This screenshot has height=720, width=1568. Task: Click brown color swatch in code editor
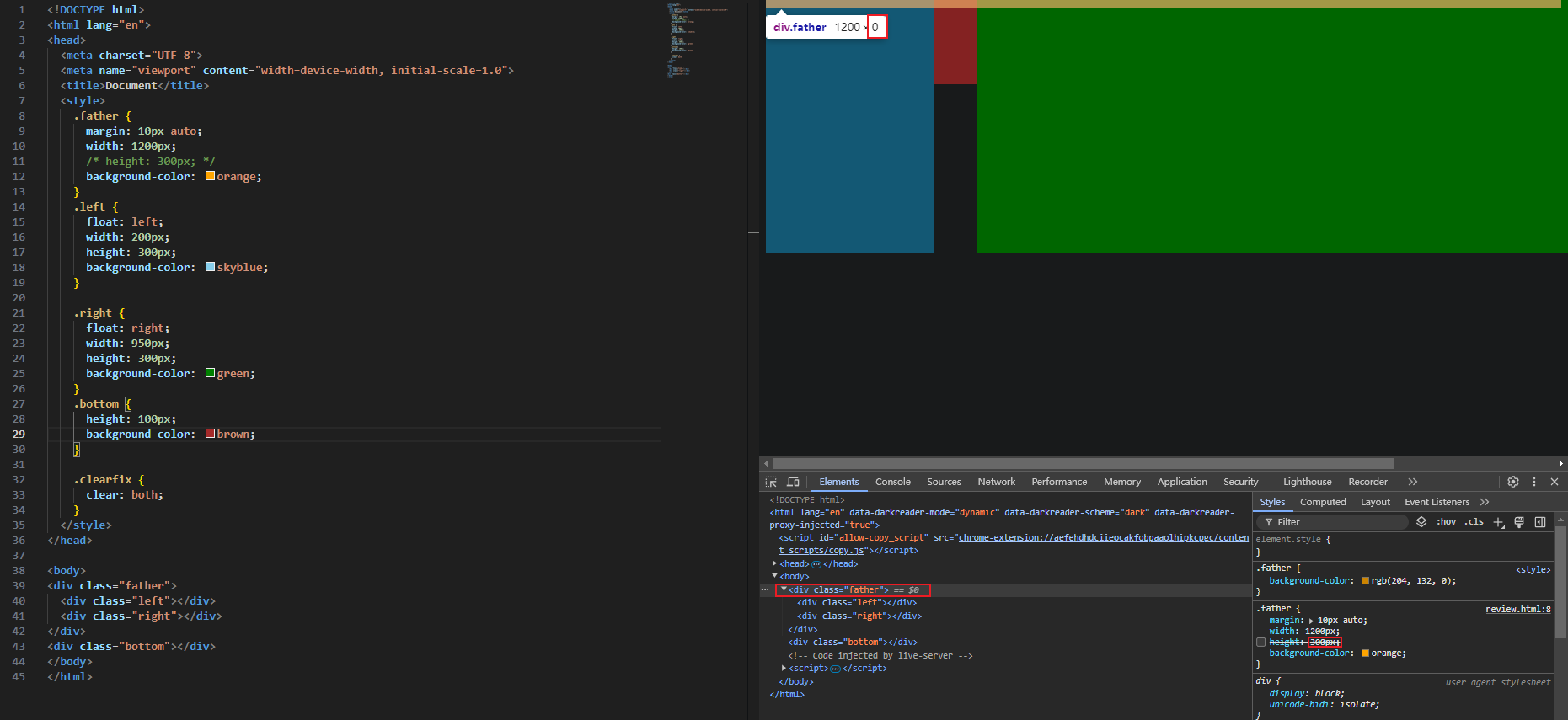[x=210, y=434]
